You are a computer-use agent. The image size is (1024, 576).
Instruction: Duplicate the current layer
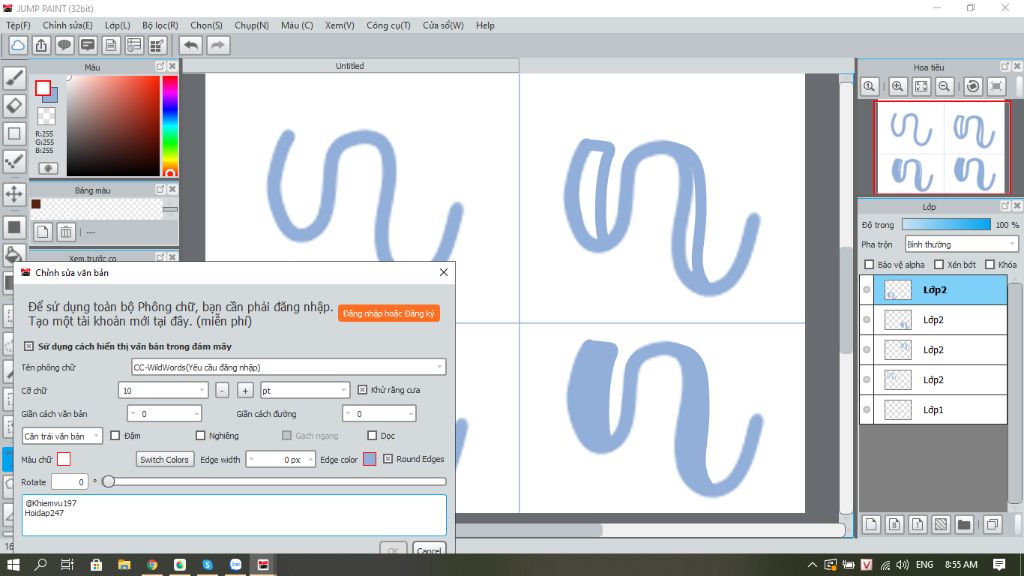coord(992,524)
